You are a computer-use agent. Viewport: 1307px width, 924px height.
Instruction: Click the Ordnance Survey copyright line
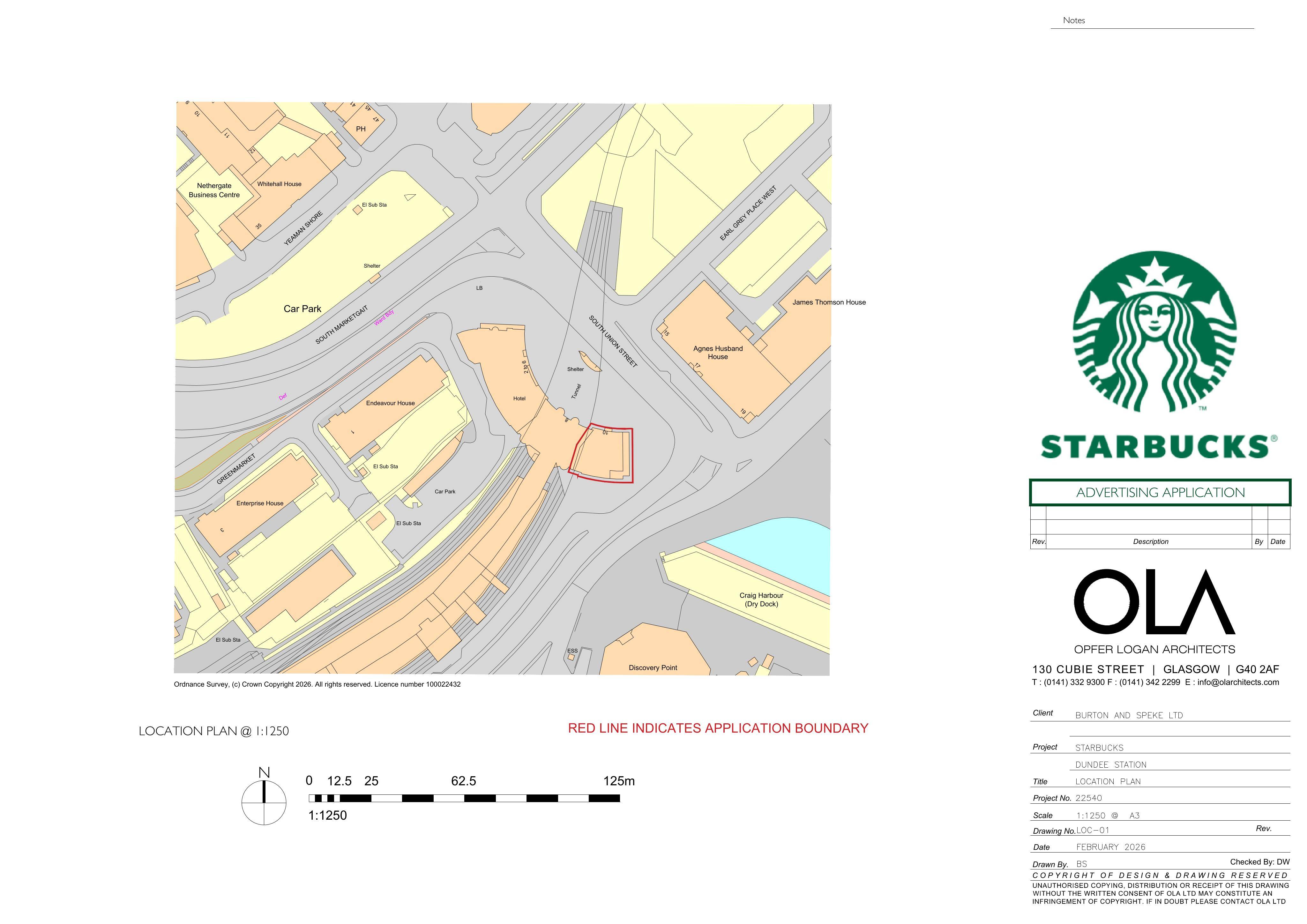317,684
